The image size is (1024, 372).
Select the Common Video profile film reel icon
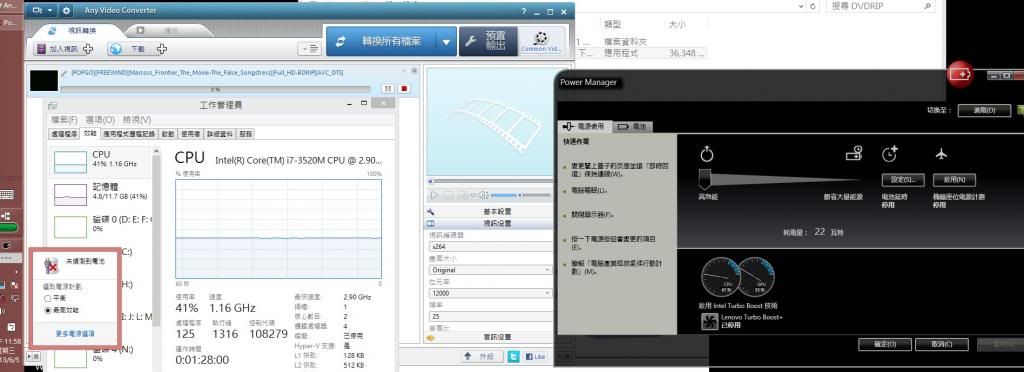click(540, 41)
